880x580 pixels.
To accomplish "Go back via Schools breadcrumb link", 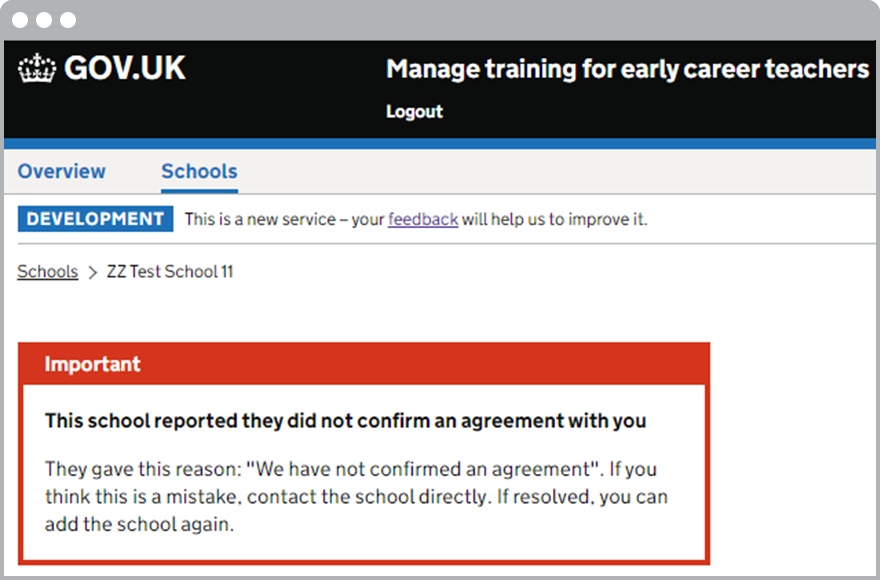I will [x=47, y=272].
